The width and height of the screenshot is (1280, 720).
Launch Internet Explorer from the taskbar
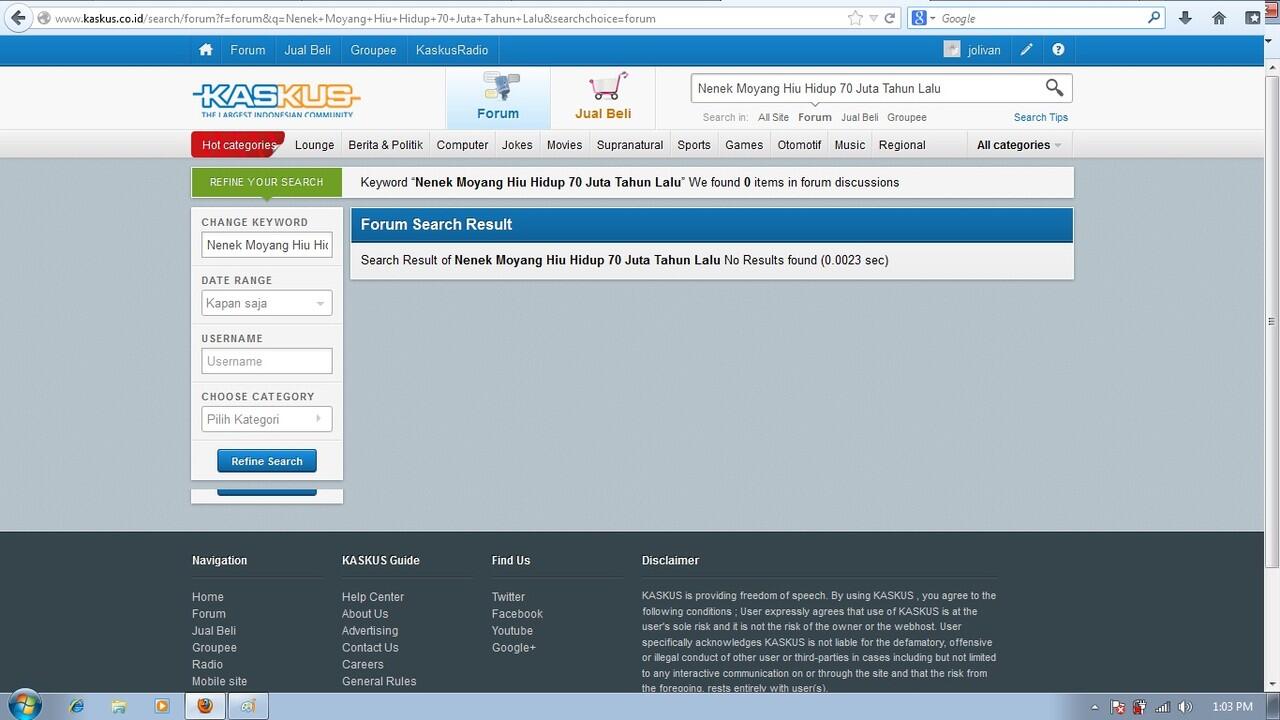click(77, 706)
